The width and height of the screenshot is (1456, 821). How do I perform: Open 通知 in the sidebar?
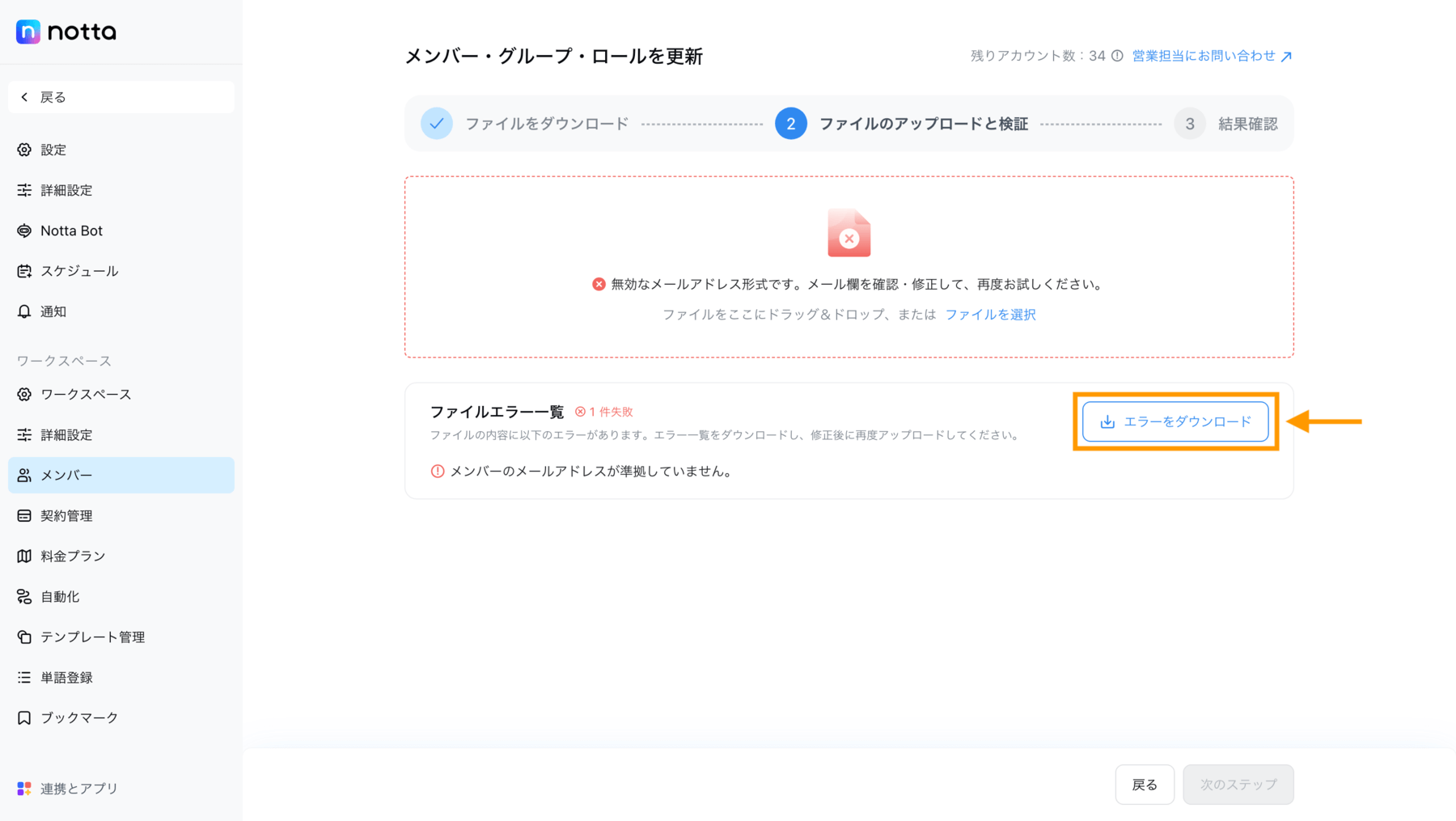(x=121, y=311)
